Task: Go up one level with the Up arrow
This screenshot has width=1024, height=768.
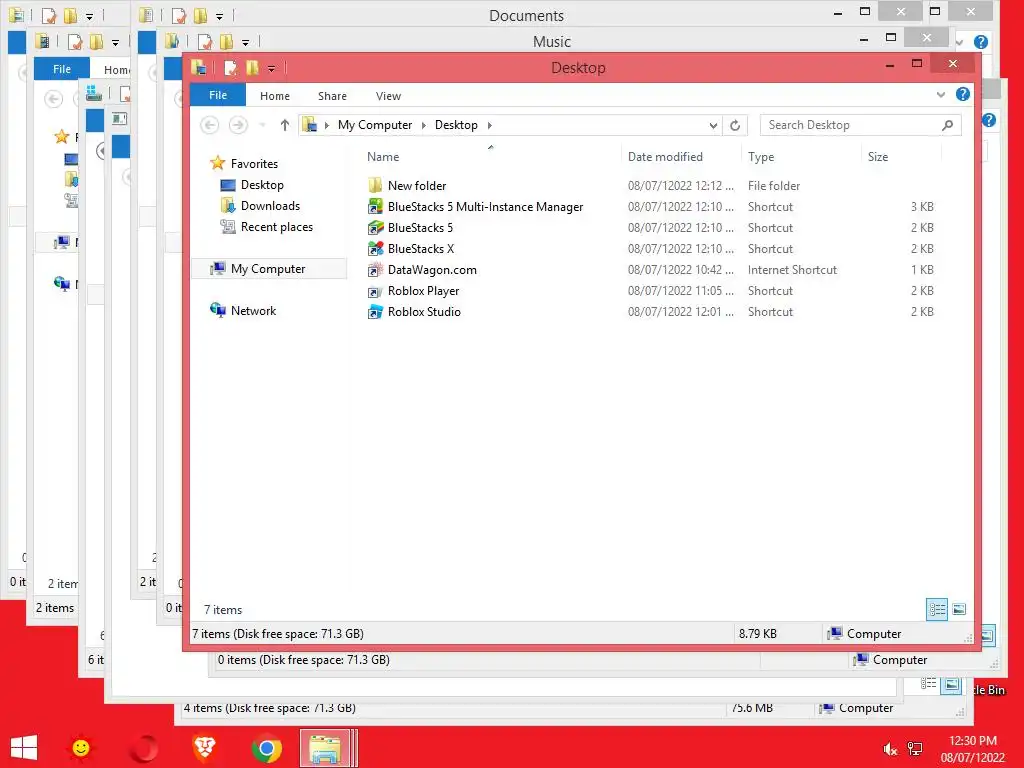Action: coord(285,125)
